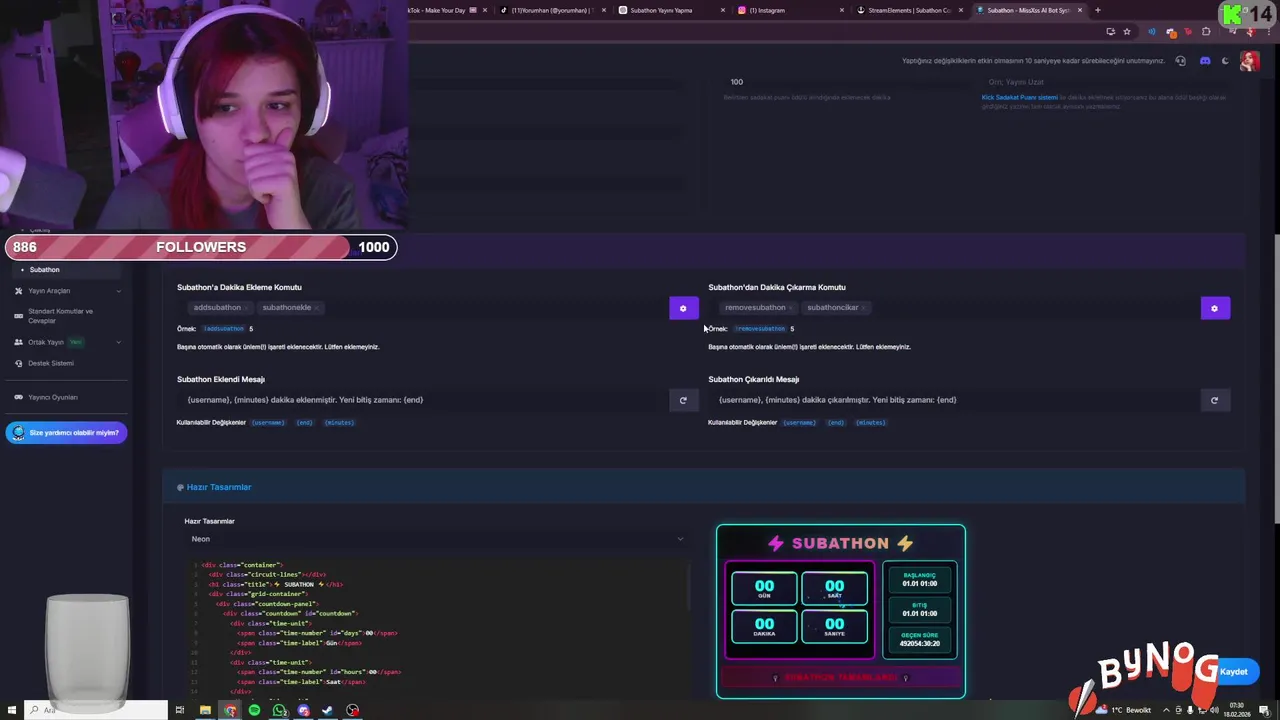
Task: Open File Explorer from the taskbar
Action: (205, 710)
